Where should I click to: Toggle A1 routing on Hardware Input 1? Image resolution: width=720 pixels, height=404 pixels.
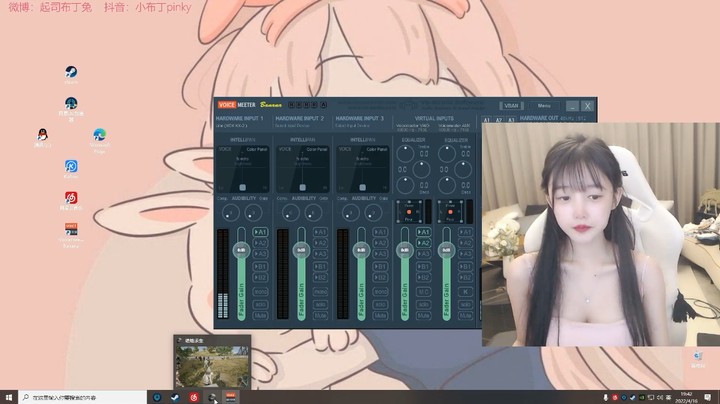(x=260, y=232)
